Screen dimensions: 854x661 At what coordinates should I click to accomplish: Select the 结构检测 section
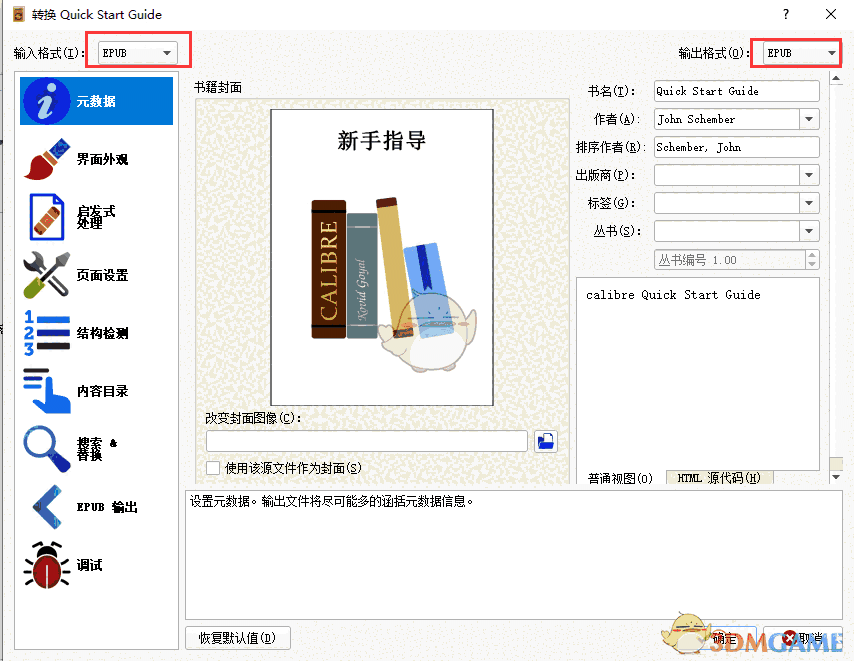point(95,332)
